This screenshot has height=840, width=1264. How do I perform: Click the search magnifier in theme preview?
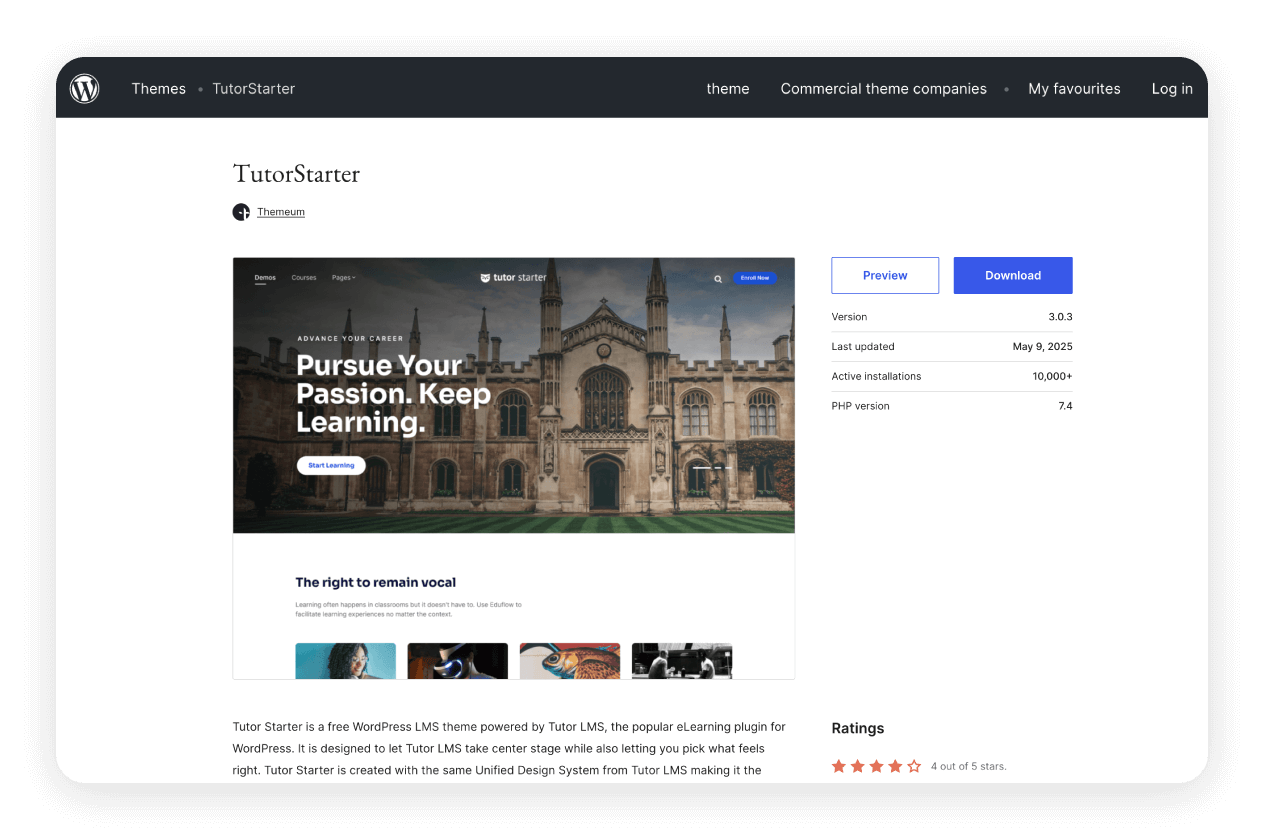[x=717, y=278]
